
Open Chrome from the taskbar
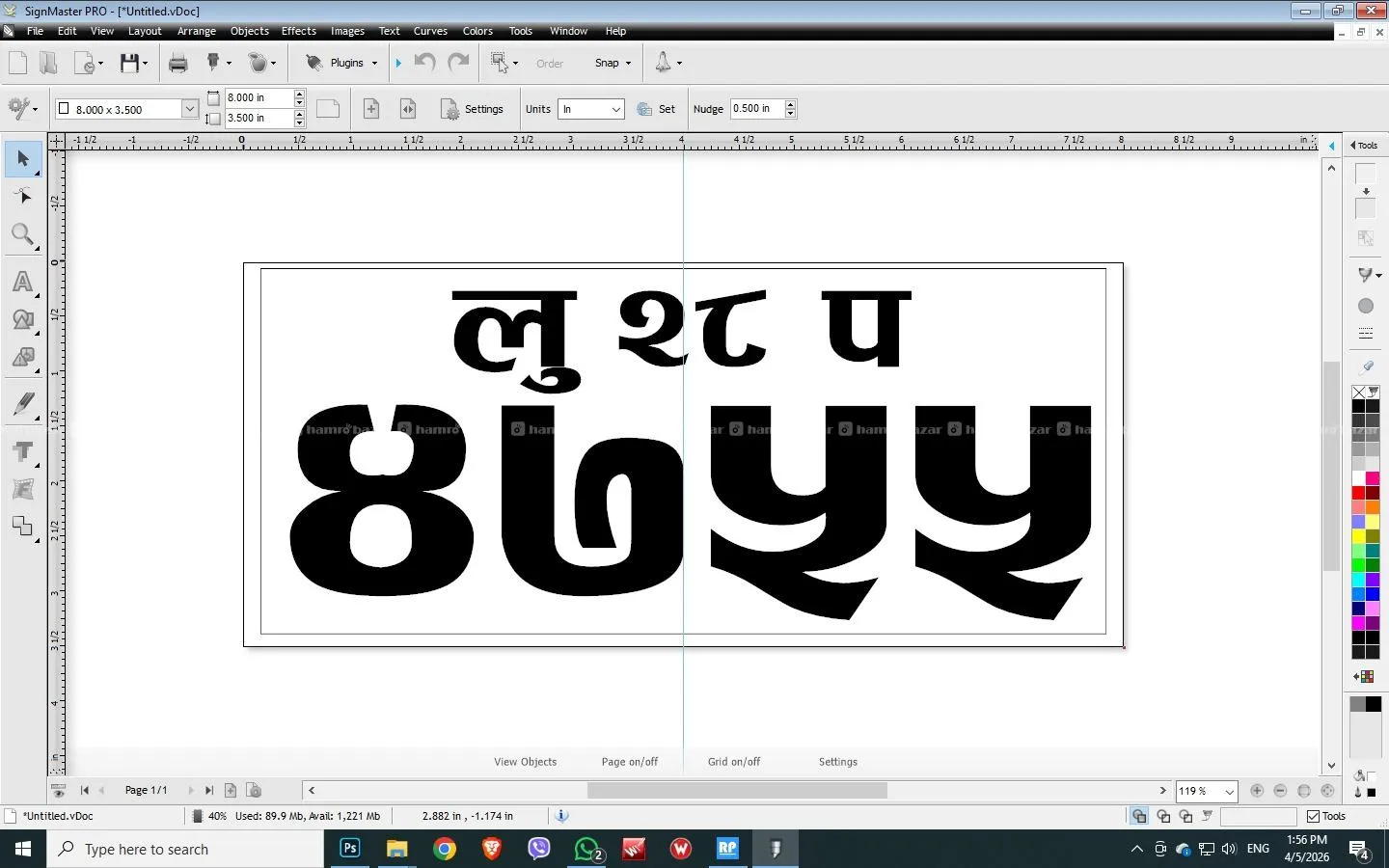point(445,849)
